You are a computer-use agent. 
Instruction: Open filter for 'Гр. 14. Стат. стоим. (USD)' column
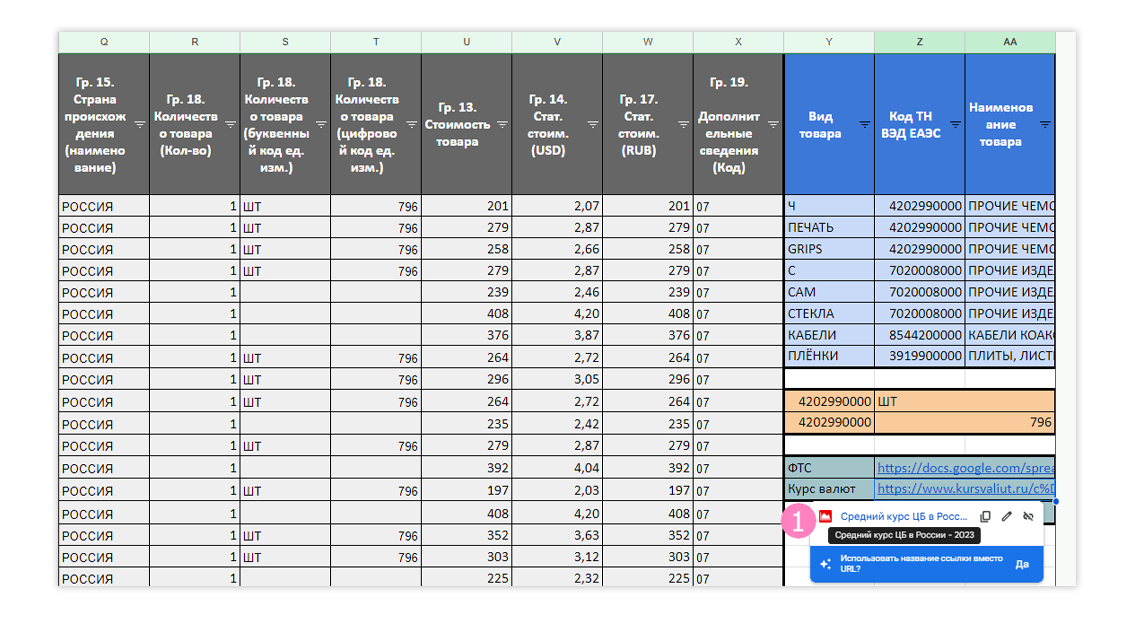[592, 124]
